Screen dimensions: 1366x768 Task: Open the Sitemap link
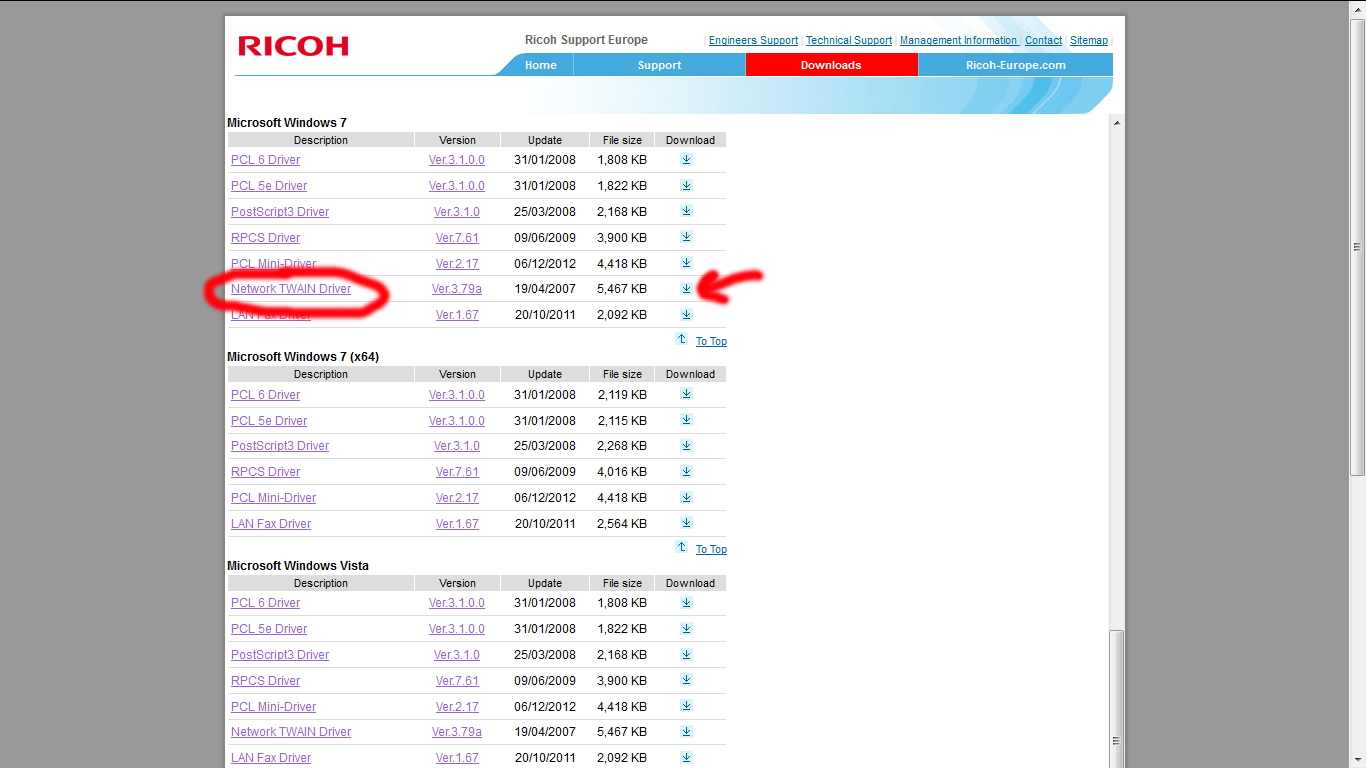click(x=1089, y=40)
